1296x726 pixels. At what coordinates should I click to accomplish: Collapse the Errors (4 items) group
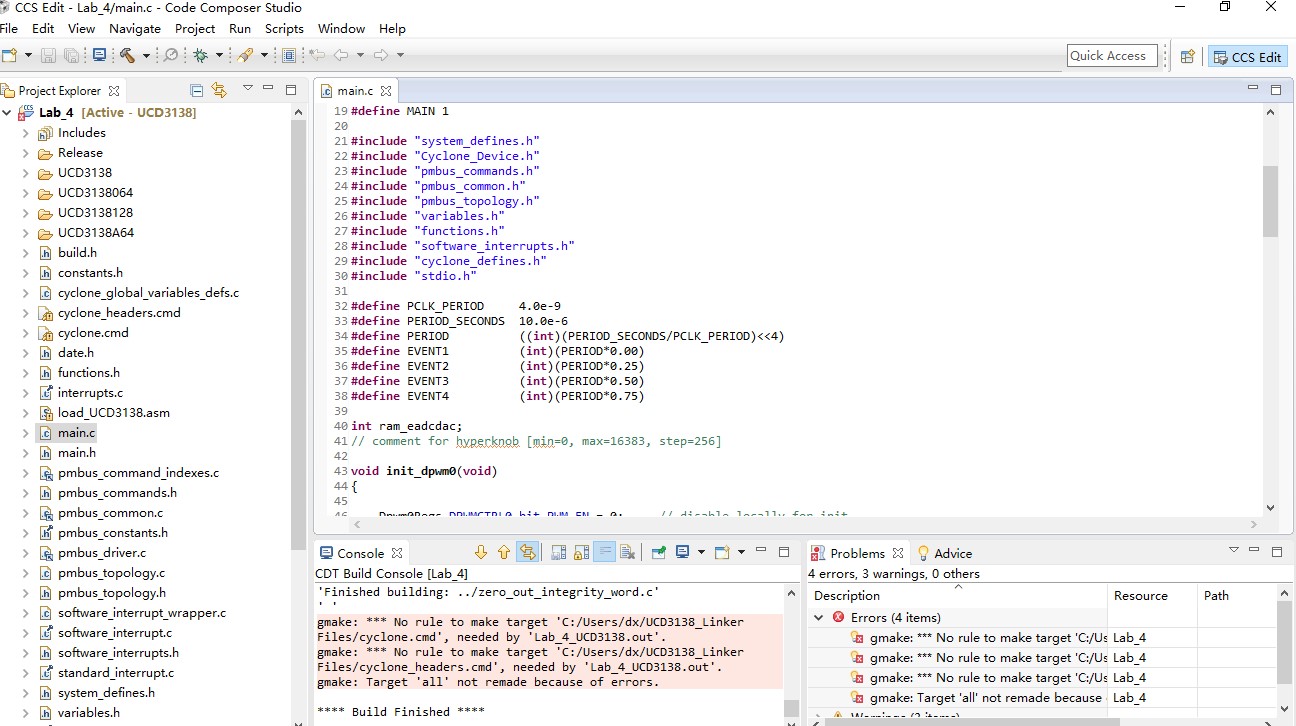click(x=819, y=618)
